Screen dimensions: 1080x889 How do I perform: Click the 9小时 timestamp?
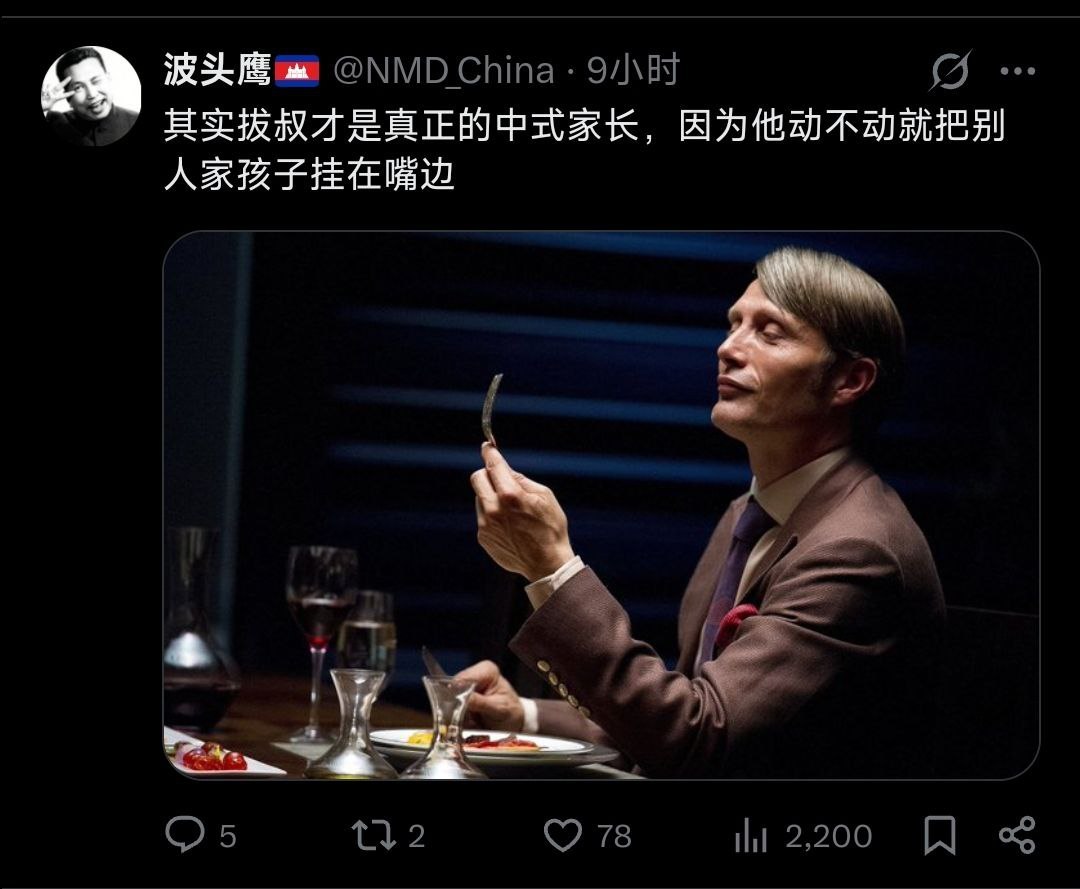(633, 70)
